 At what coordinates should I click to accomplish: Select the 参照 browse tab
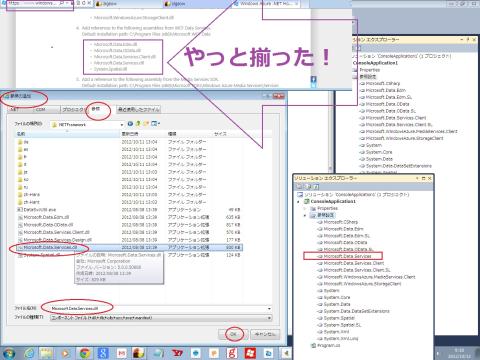pos(96,109)
